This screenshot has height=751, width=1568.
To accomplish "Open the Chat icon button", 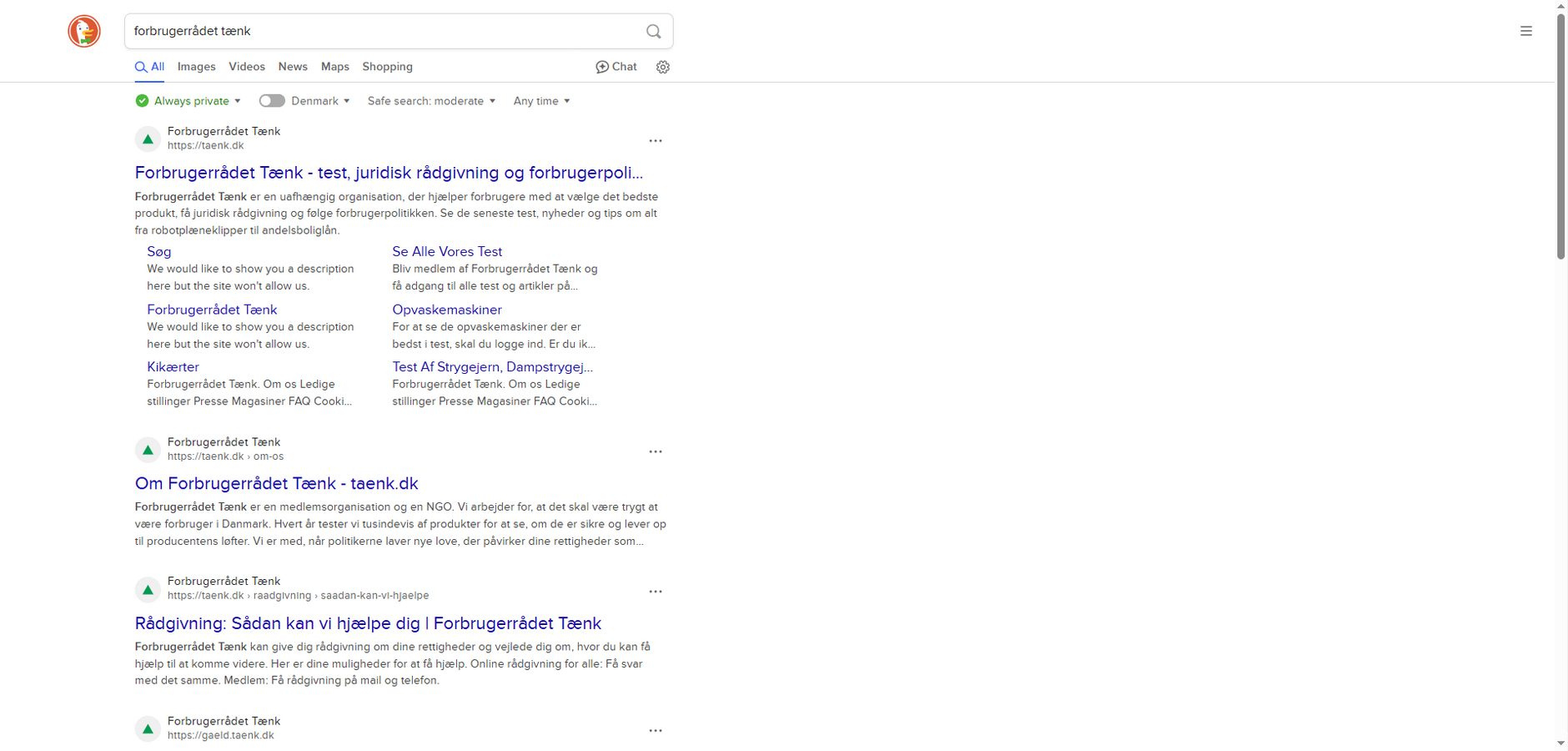I will point(616,67).
